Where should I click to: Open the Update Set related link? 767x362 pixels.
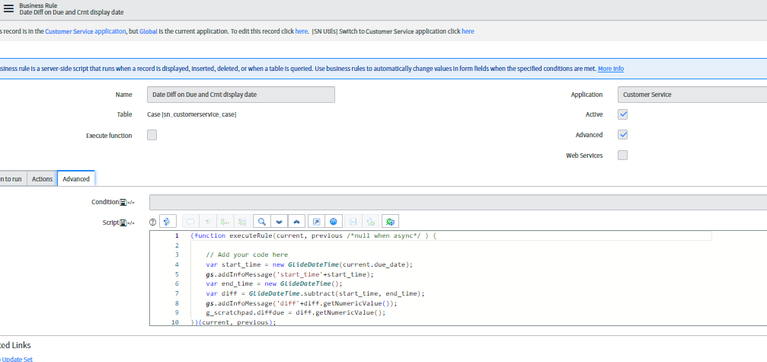coord(16,359)
